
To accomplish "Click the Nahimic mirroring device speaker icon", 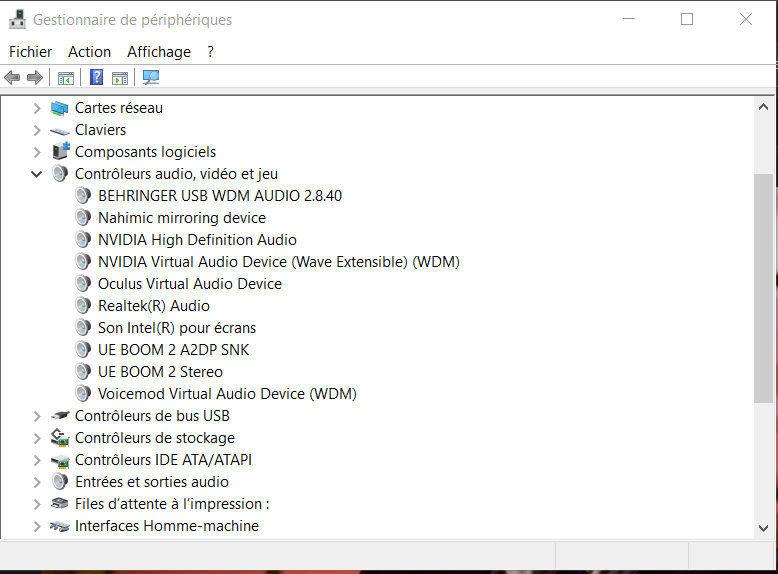I will [83, 217].
